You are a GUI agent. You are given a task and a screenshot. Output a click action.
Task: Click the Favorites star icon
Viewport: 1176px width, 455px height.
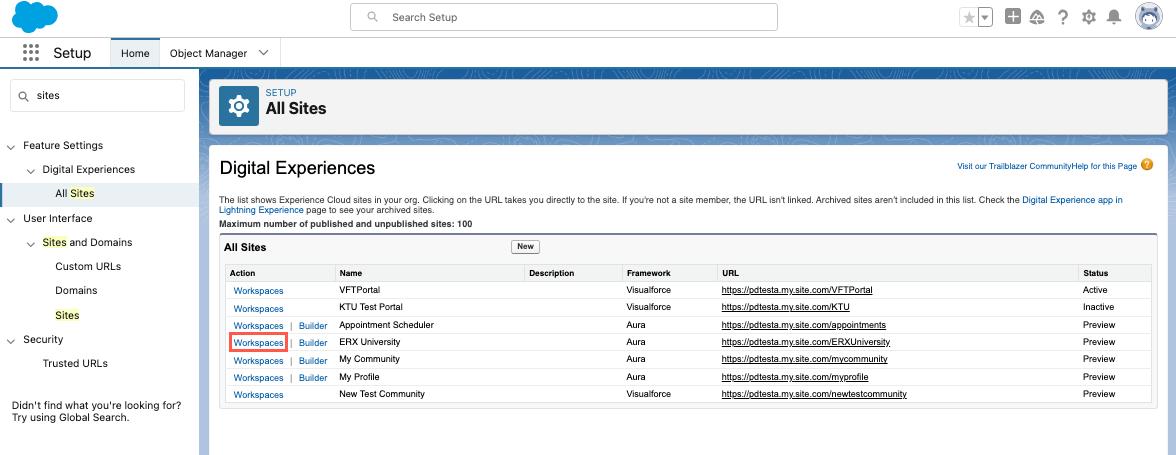pyautogui.click(x=968, y=17)
